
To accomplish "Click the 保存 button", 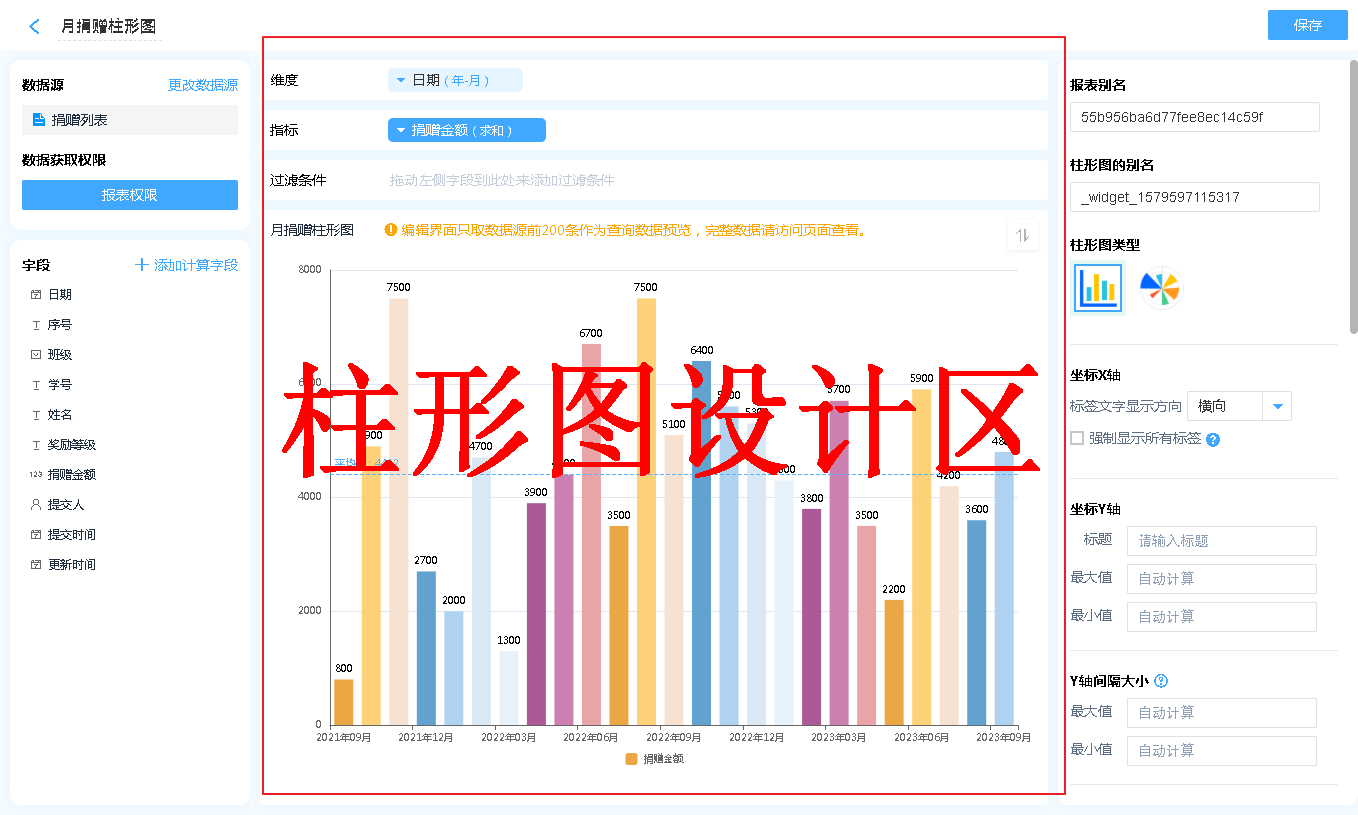I will pyautogui.click(x=1307, y=25).
